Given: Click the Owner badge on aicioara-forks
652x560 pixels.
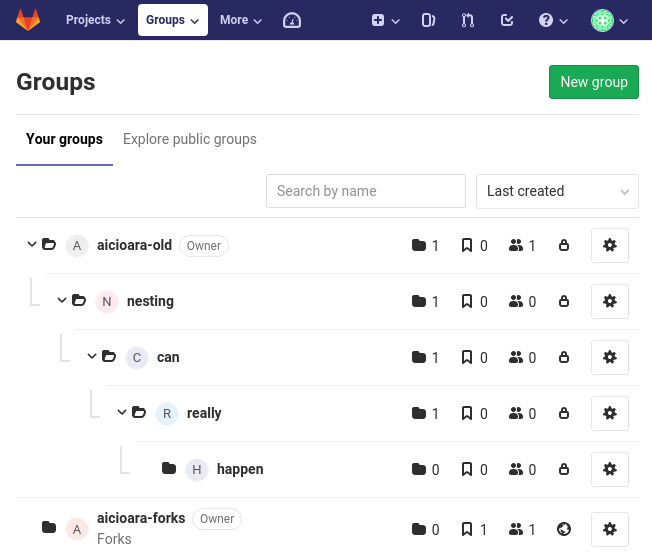Looking at the screenshot, I should point(217,519).
